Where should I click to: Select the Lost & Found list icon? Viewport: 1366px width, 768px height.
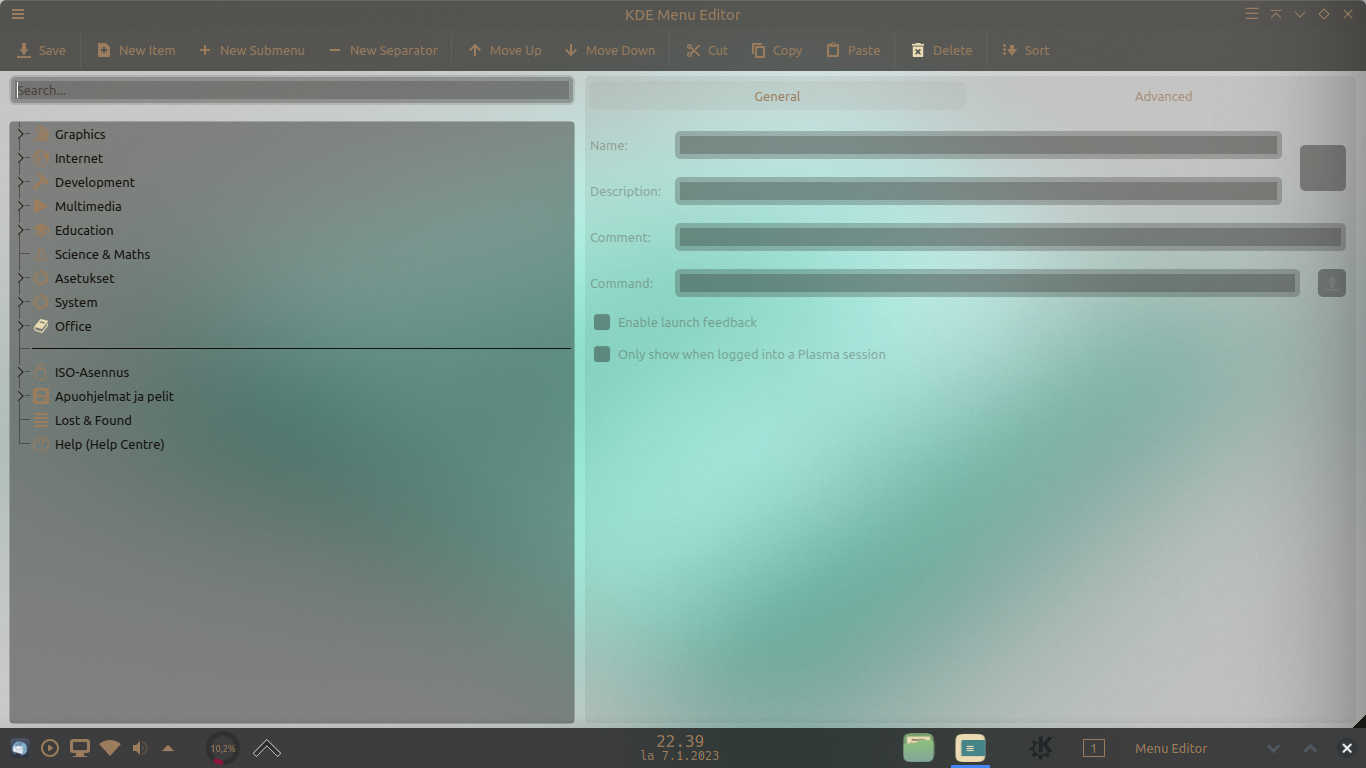tap(41, 420)
